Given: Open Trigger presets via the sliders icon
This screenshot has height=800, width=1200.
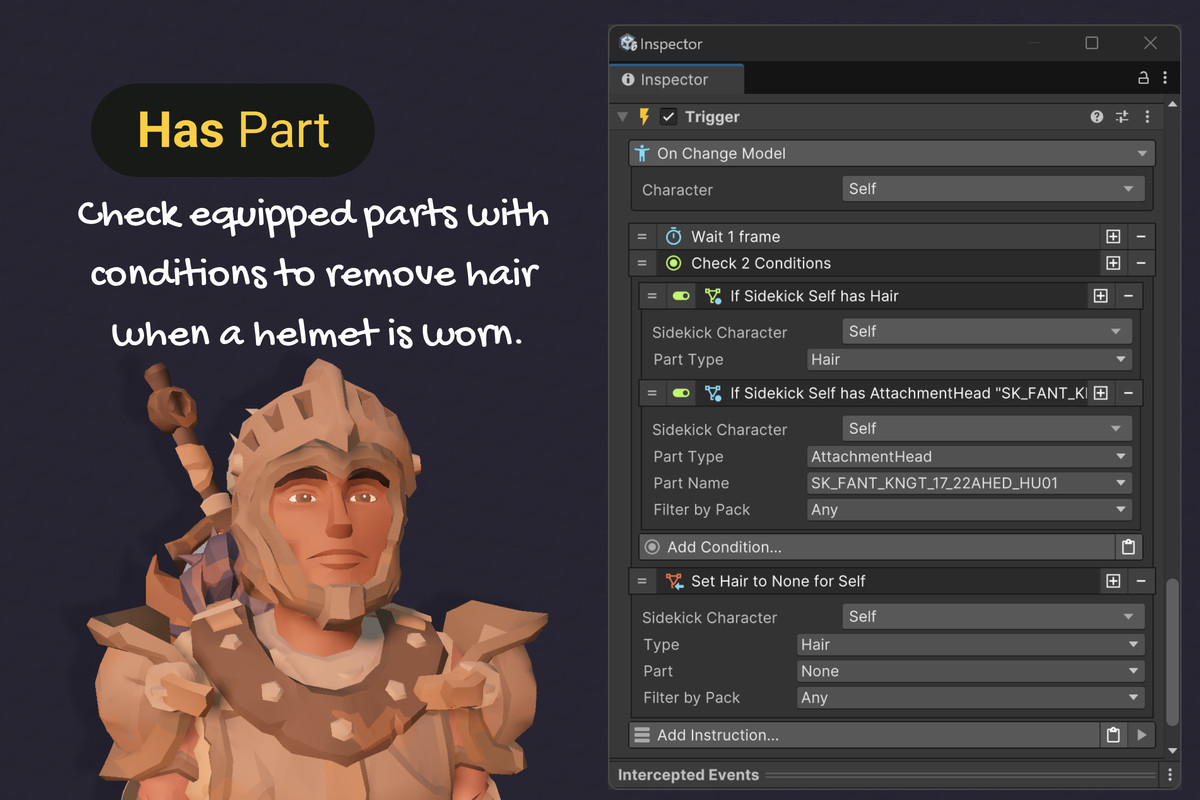Looking at the screenshot, I should (1121, 117).
